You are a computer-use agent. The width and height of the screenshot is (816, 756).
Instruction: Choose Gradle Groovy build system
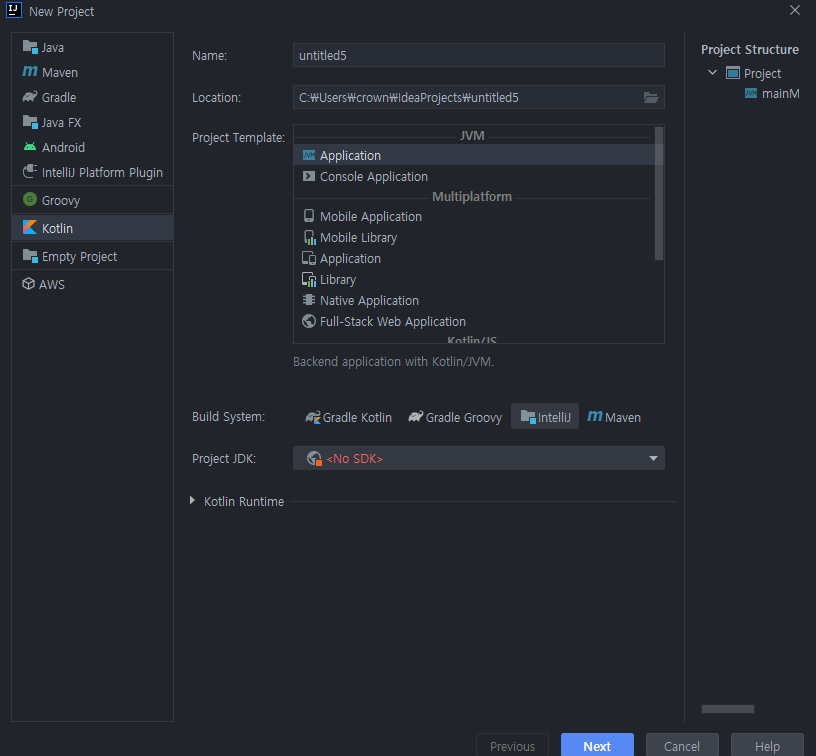point(455,417)
